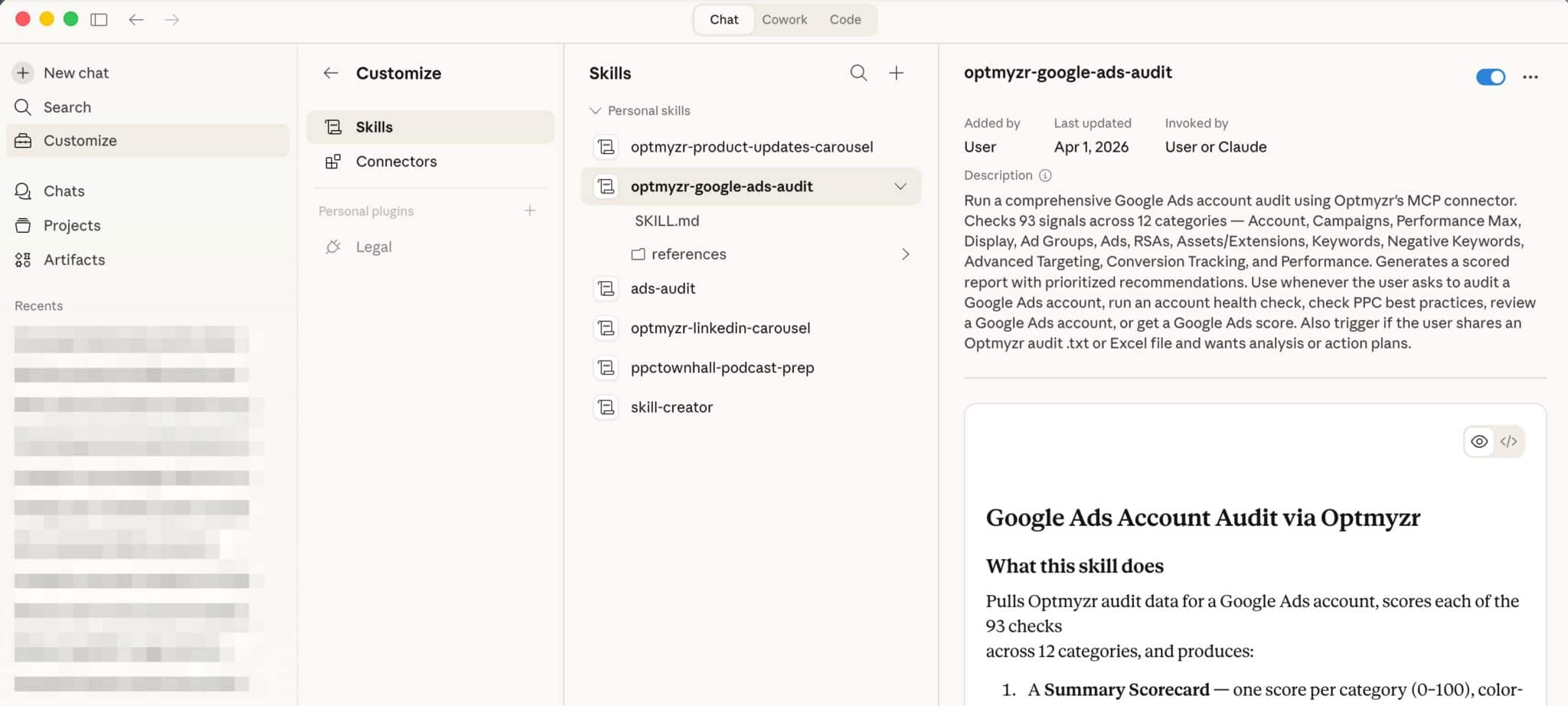Open Search in the left sidebar
1568x706 pixels.
pos(147,107)
